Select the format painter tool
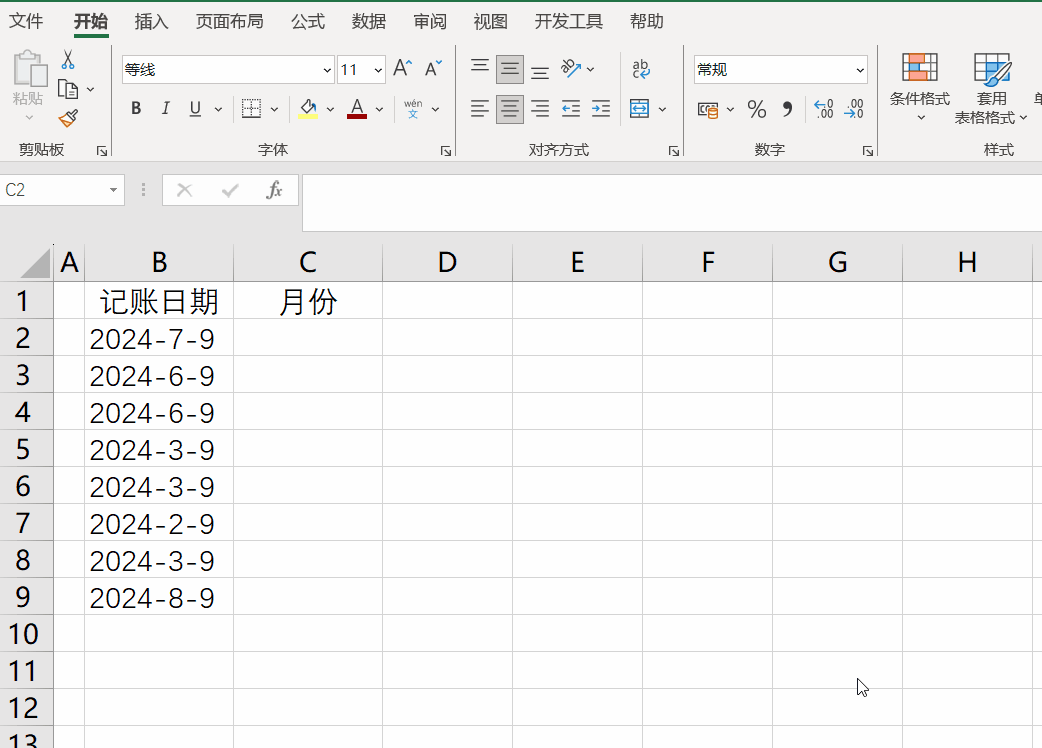This screenshot has width=1042, height=748. click(68, 118)
